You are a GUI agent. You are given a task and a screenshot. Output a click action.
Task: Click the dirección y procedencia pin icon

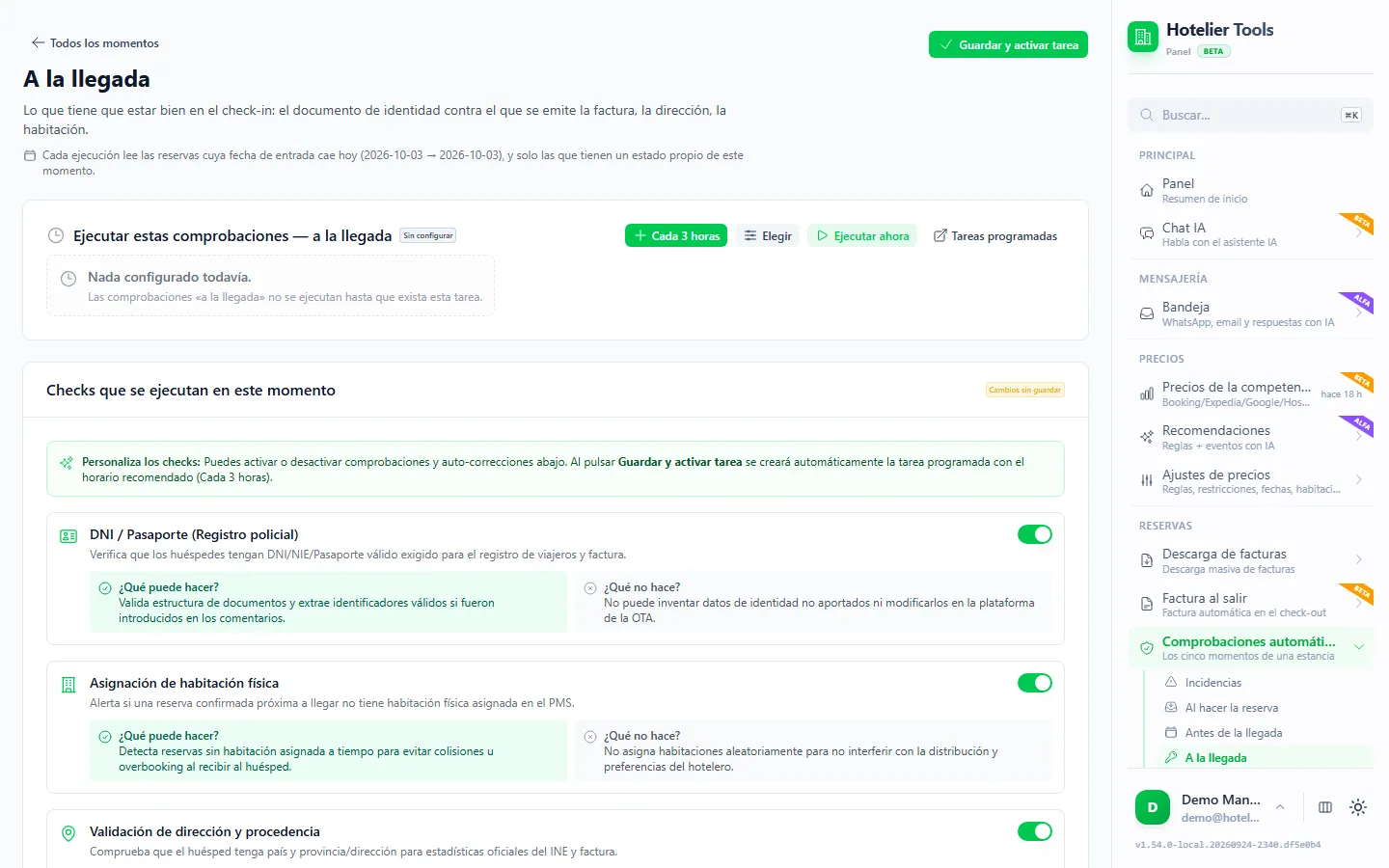coord(68,833)
